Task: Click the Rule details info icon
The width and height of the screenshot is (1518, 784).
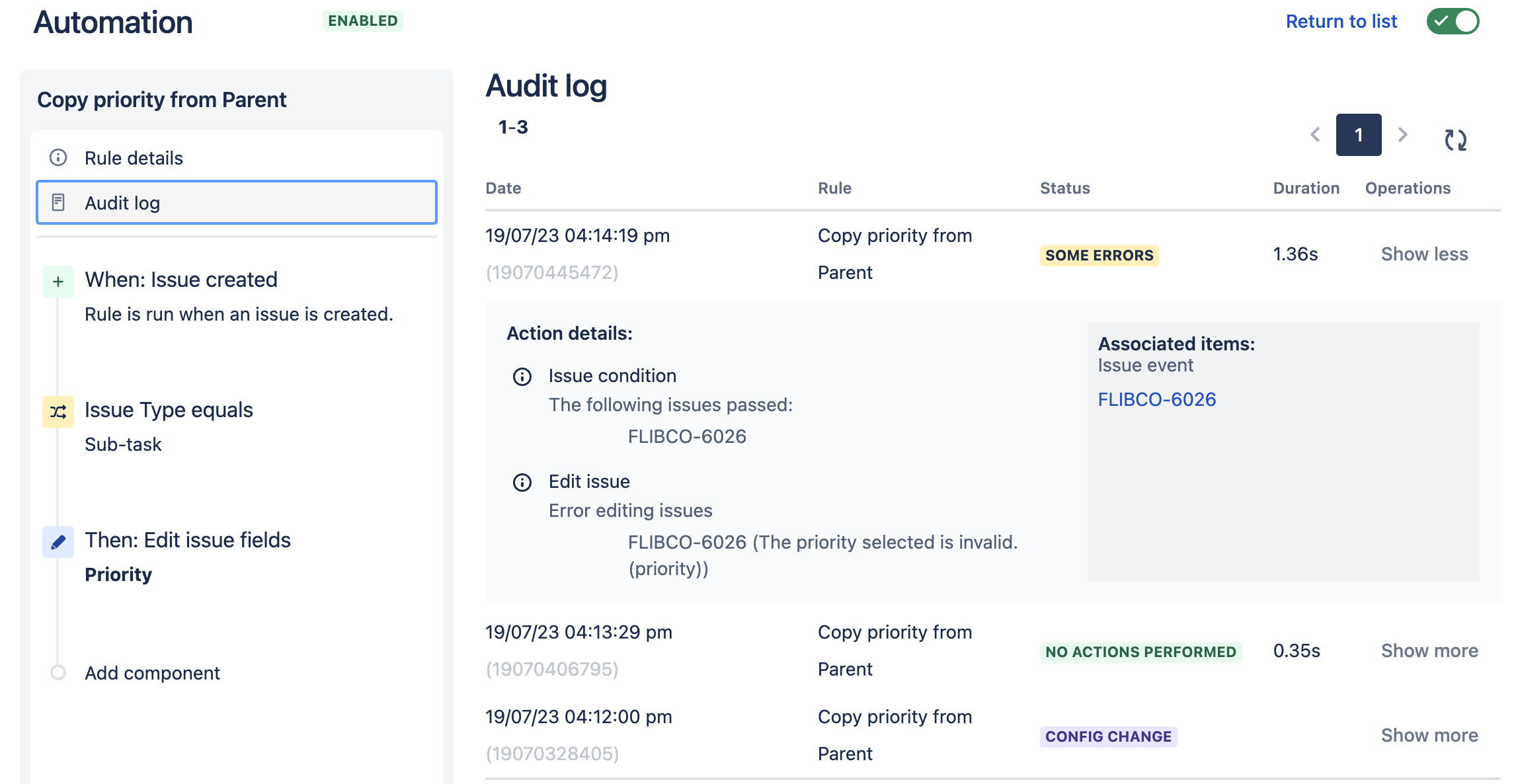Action: (x=58, y=157)
